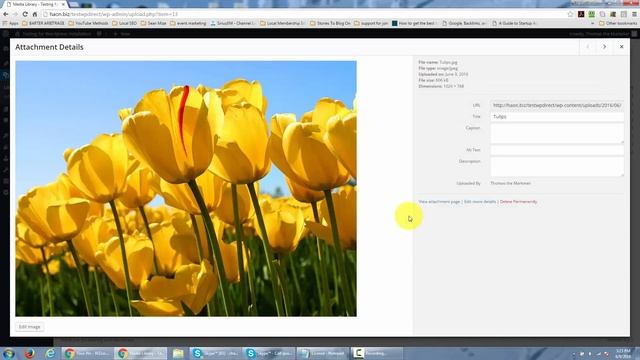Switch to first Chrome window in taskbar
Viewport: 640px width, 360px height.
click(x=87, y=353)
